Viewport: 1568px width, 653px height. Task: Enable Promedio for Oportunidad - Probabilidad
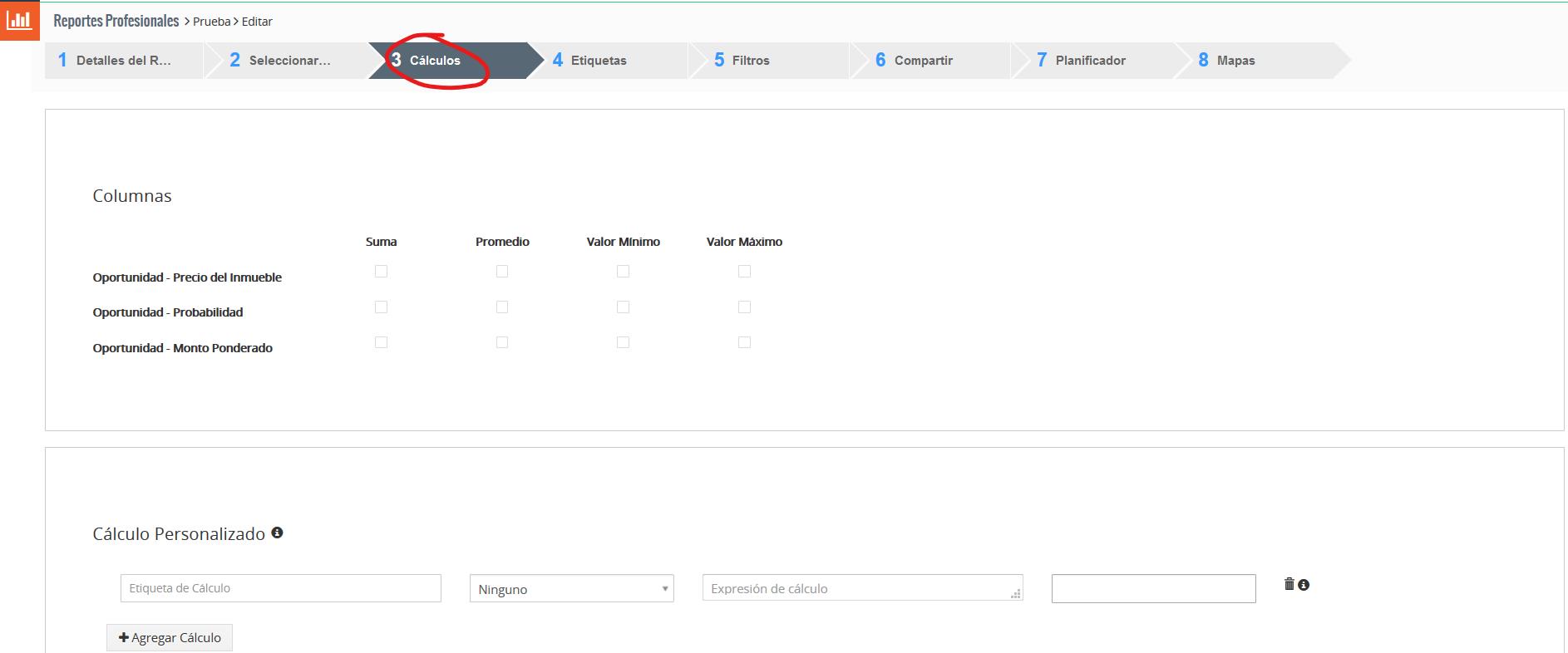click(x=502, y=307)
